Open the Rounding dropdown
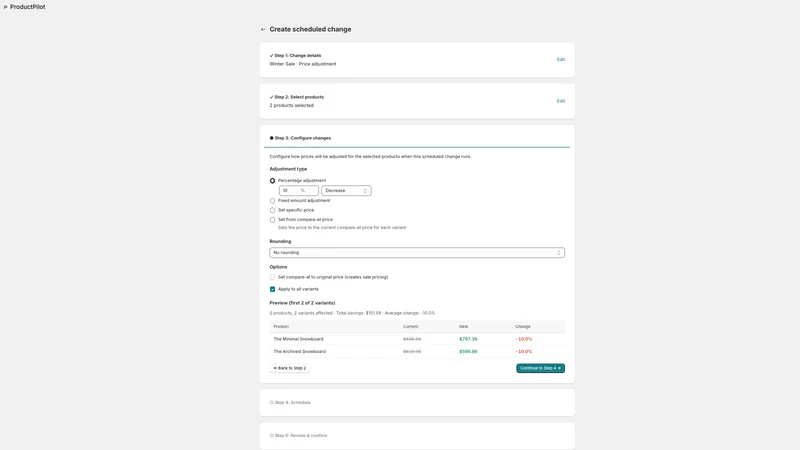This screenshot has height=450, width=800. pos(417,253)
